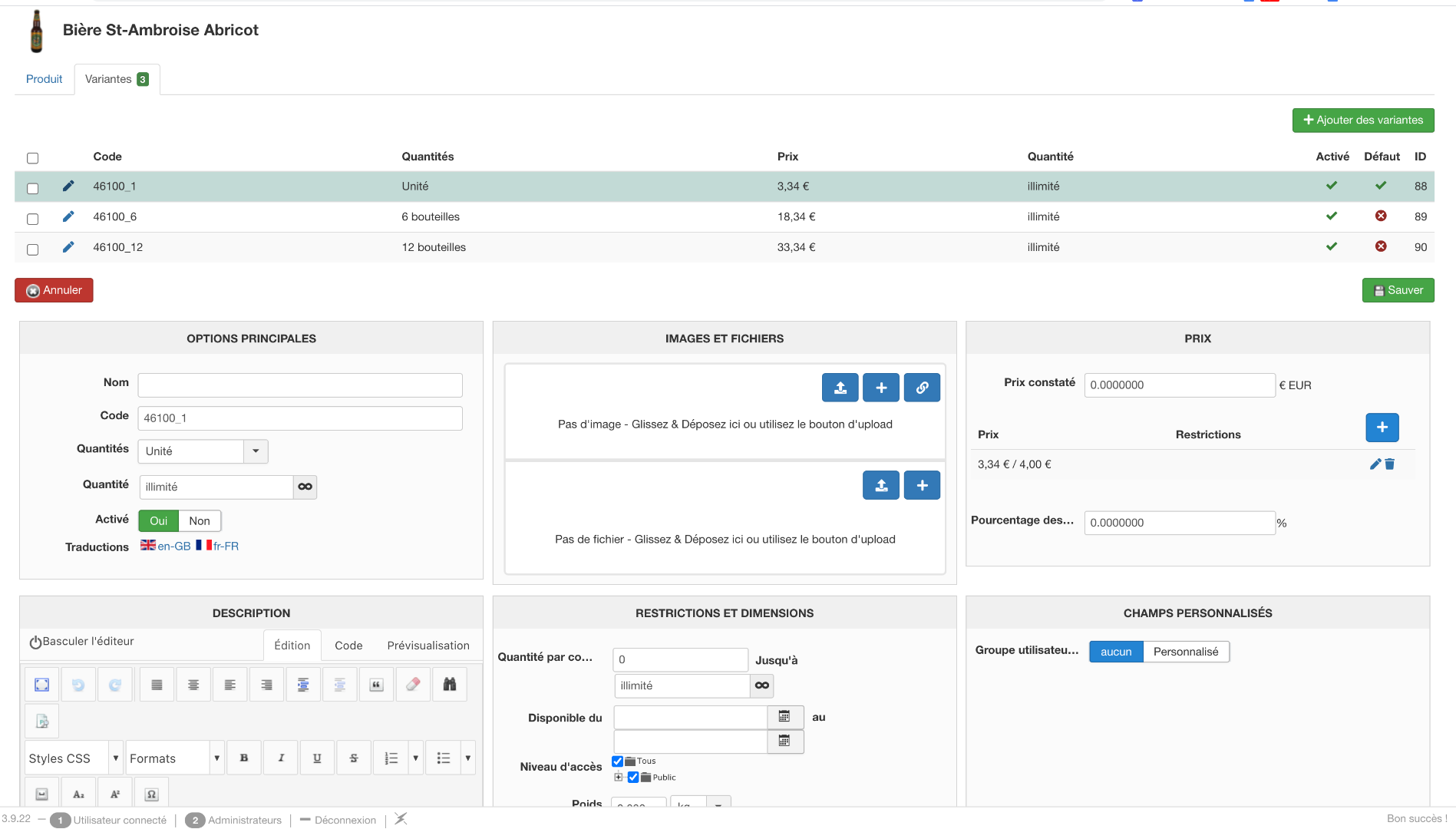
Task: Click the Bold button in the editor toolbar
Action: coord(244,758)
